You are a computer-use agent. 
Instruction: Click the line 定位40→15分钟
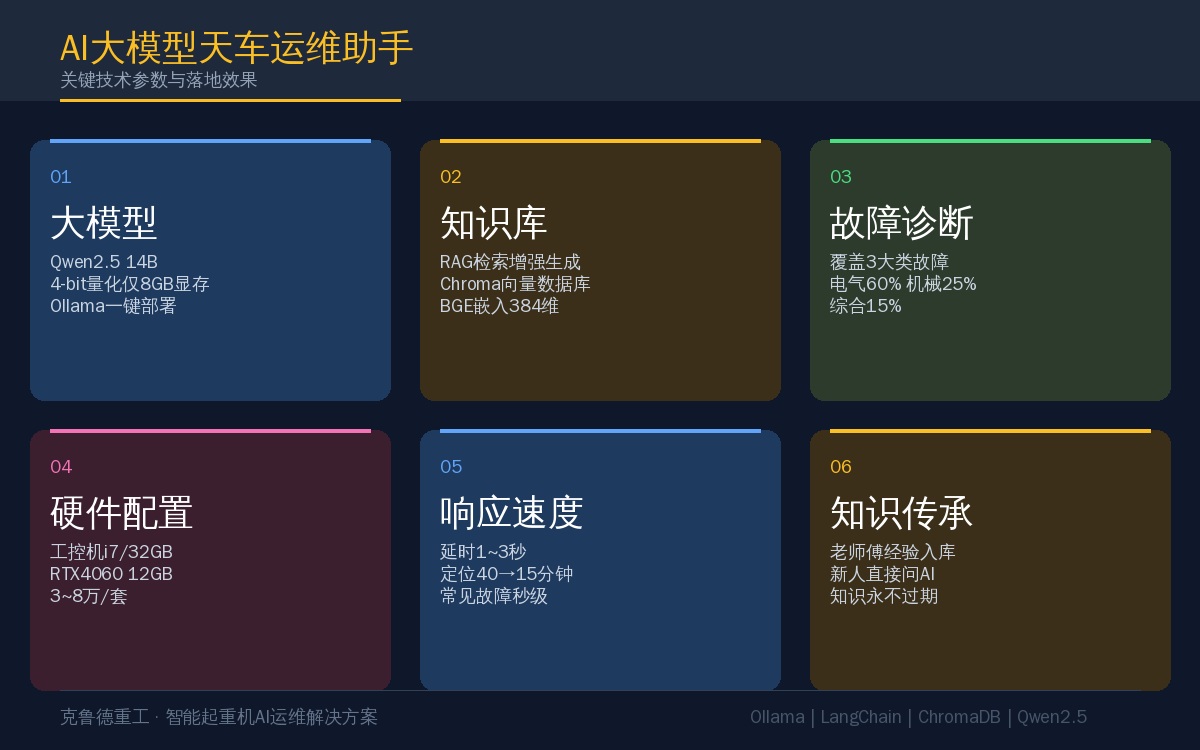click(506, 574)
